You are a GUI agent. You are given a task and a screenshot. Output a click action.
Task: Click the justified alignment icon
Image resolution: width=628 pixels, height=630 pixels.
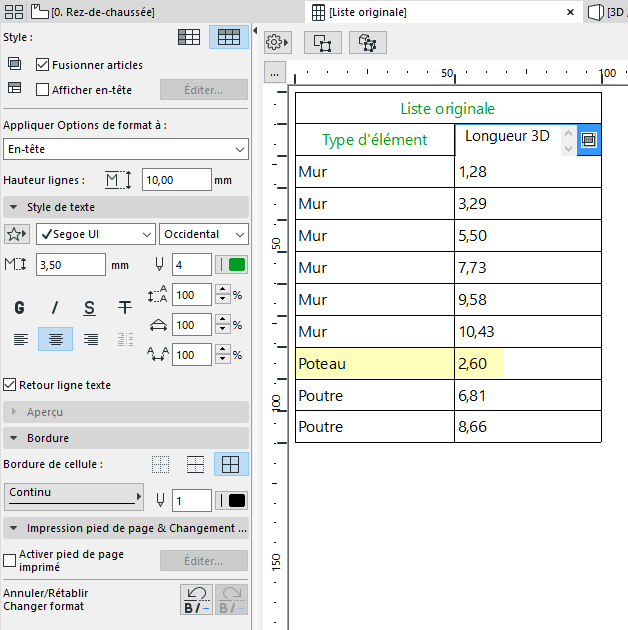pos(125,339)
